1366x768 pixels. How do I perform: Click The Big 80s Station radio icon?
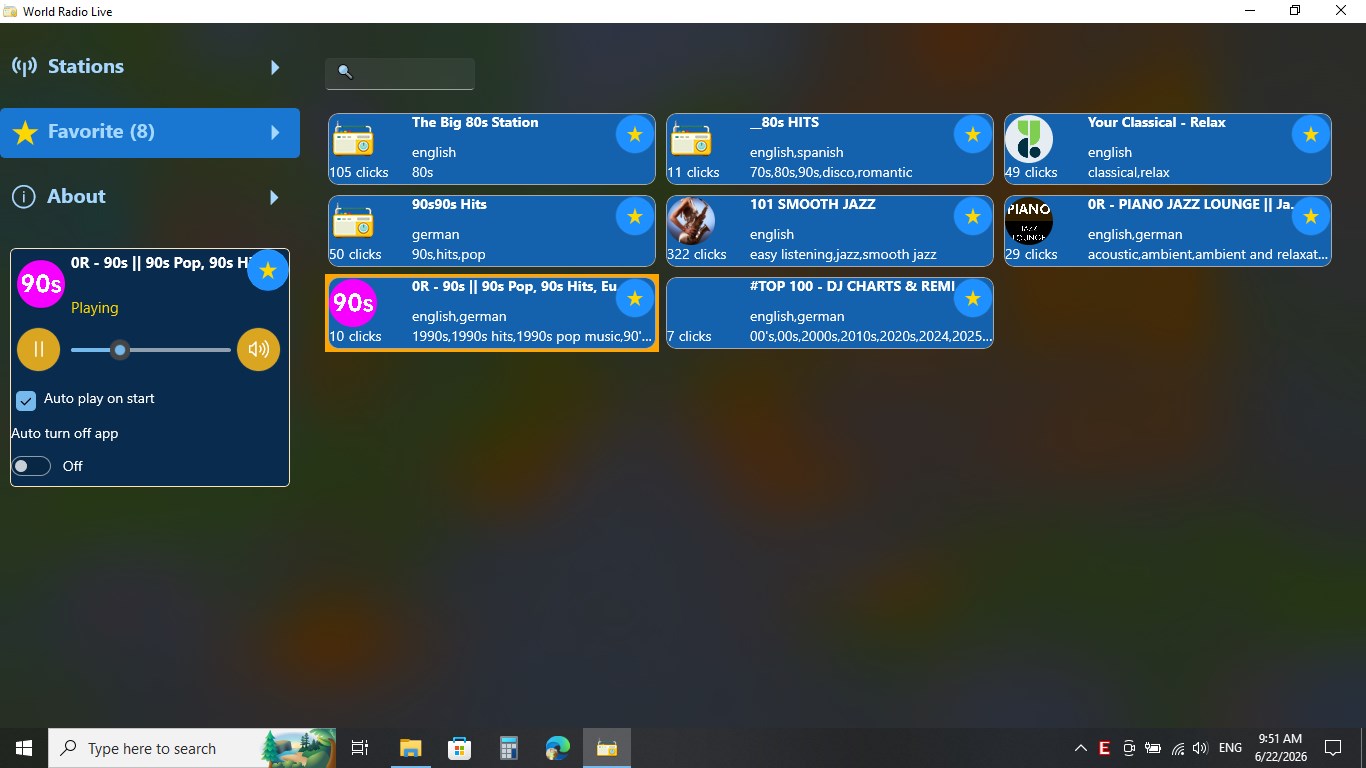tap(353, 140)
